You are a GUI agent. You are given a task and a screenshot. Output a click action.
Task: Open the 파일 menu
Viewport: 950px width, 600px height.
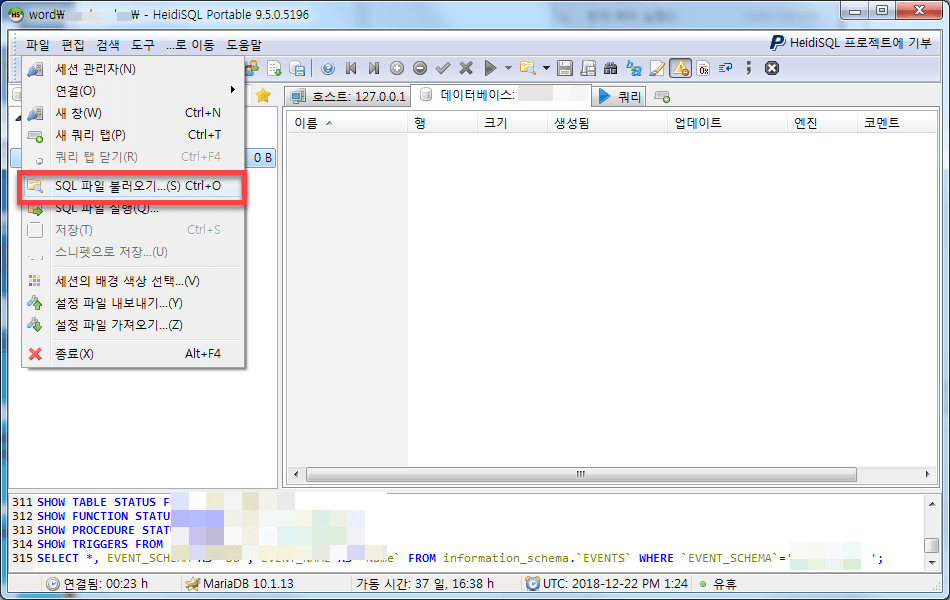(38, 45)
